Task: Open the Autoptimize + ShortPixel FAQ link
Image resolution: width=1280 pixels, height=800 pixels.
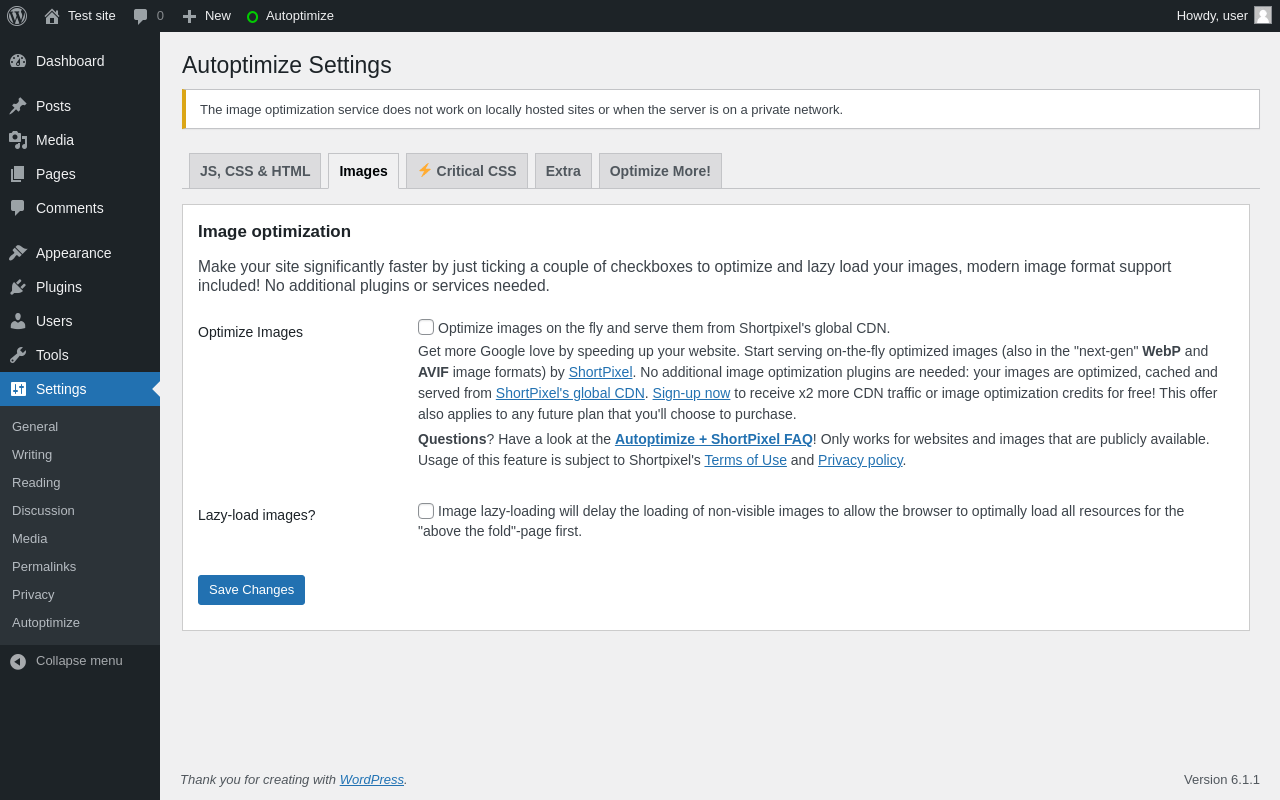Action: point(713,439)
